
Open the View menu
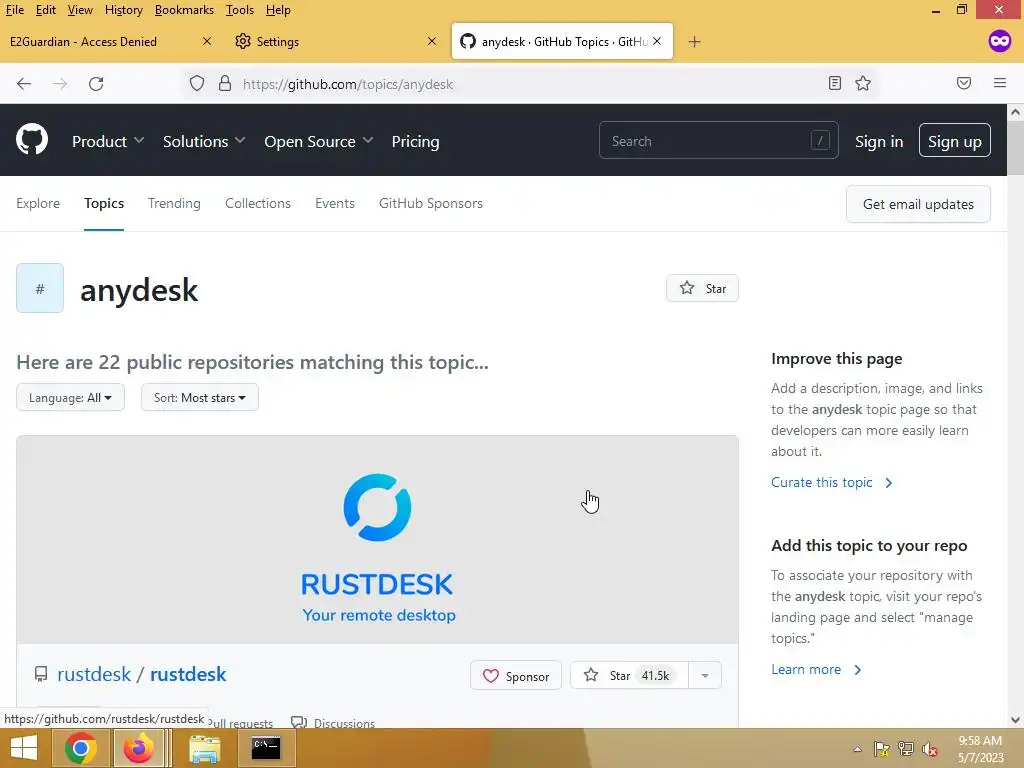point(80,10)
